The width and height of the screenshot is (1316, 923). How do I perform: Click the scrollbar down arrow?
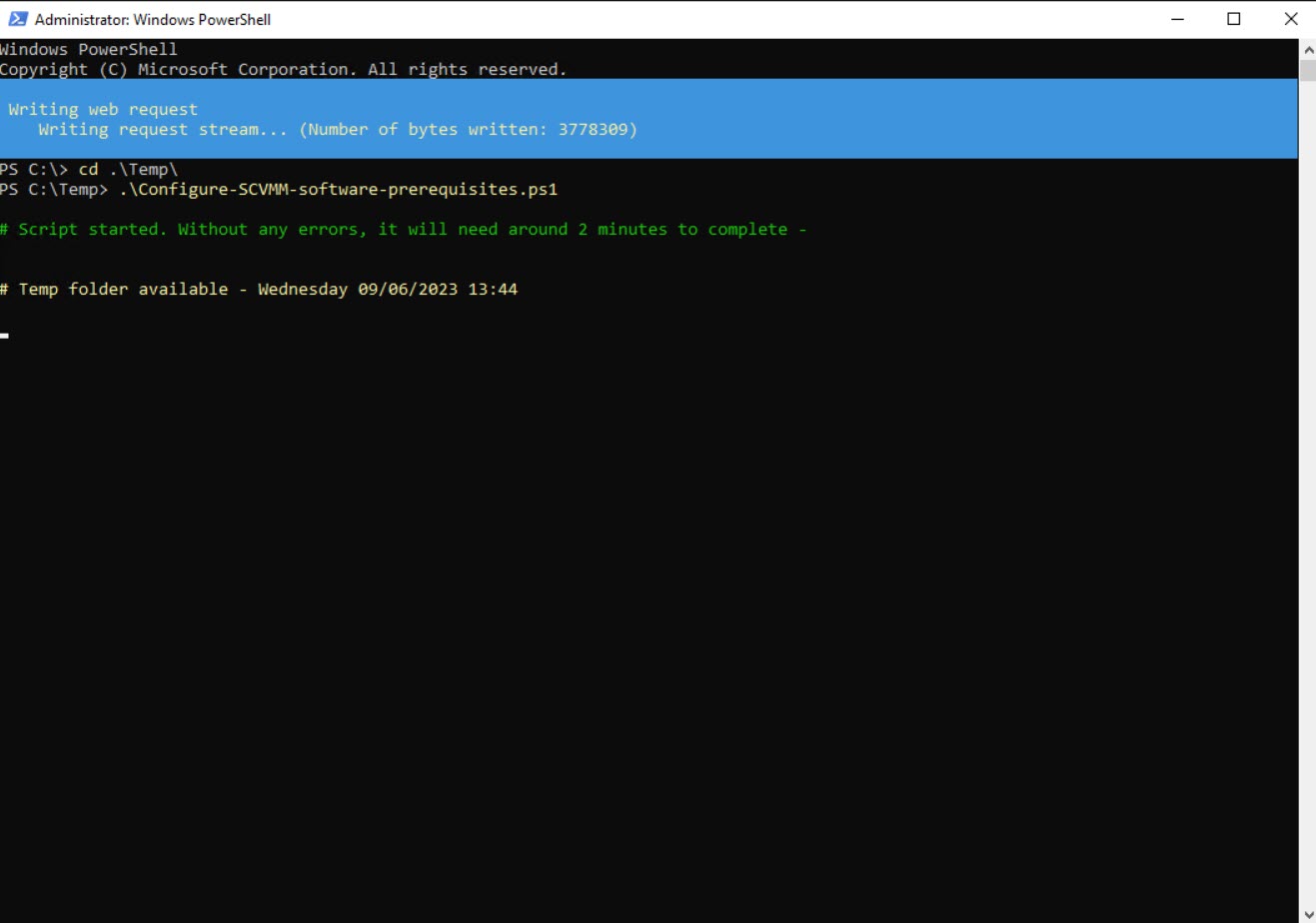click(x=1308, y=912)
